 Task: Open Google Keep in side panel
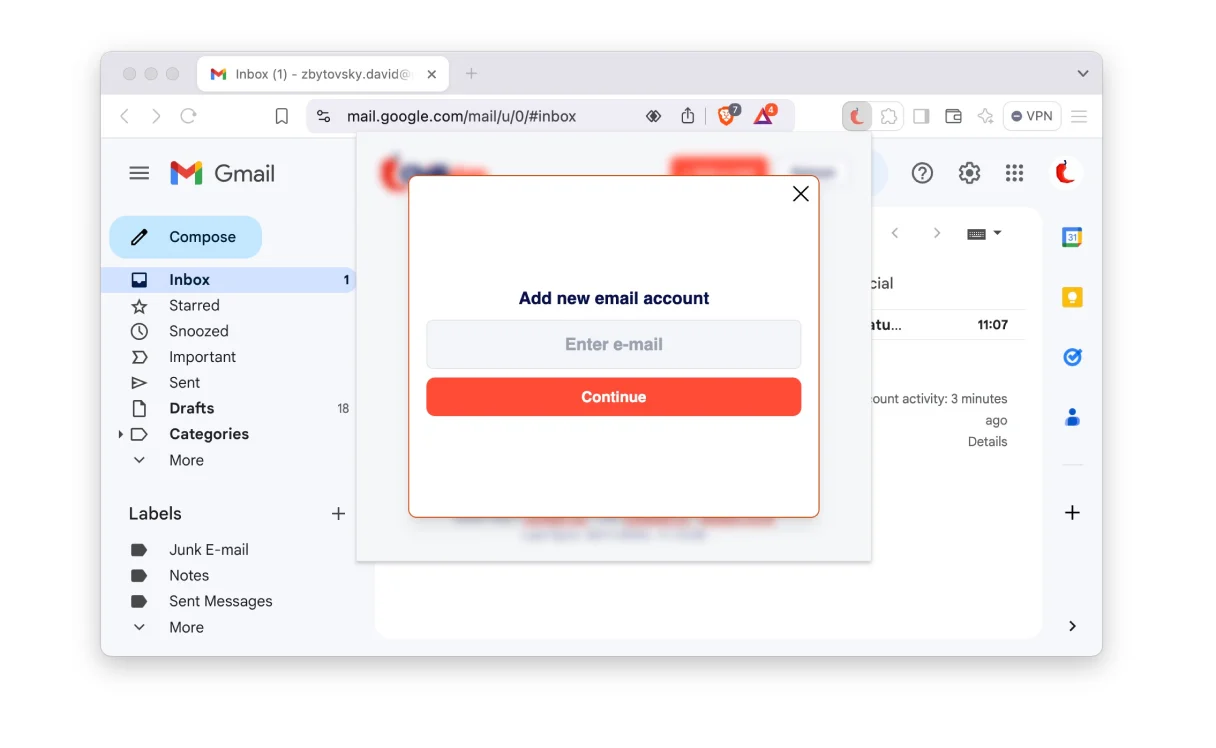point(1072,297)
